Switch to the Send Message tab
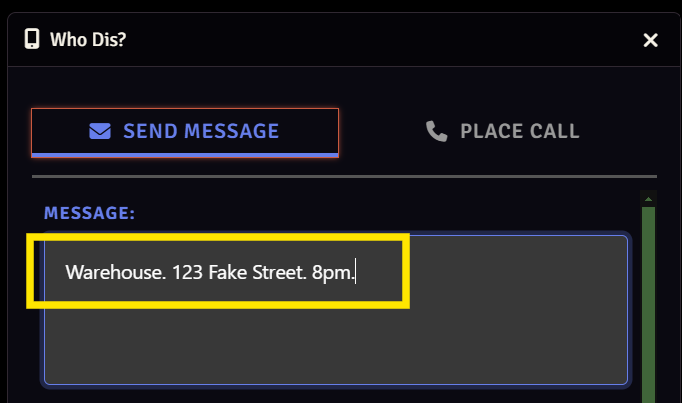The width and height of the screenshot is (682, 403). point(185,132)
